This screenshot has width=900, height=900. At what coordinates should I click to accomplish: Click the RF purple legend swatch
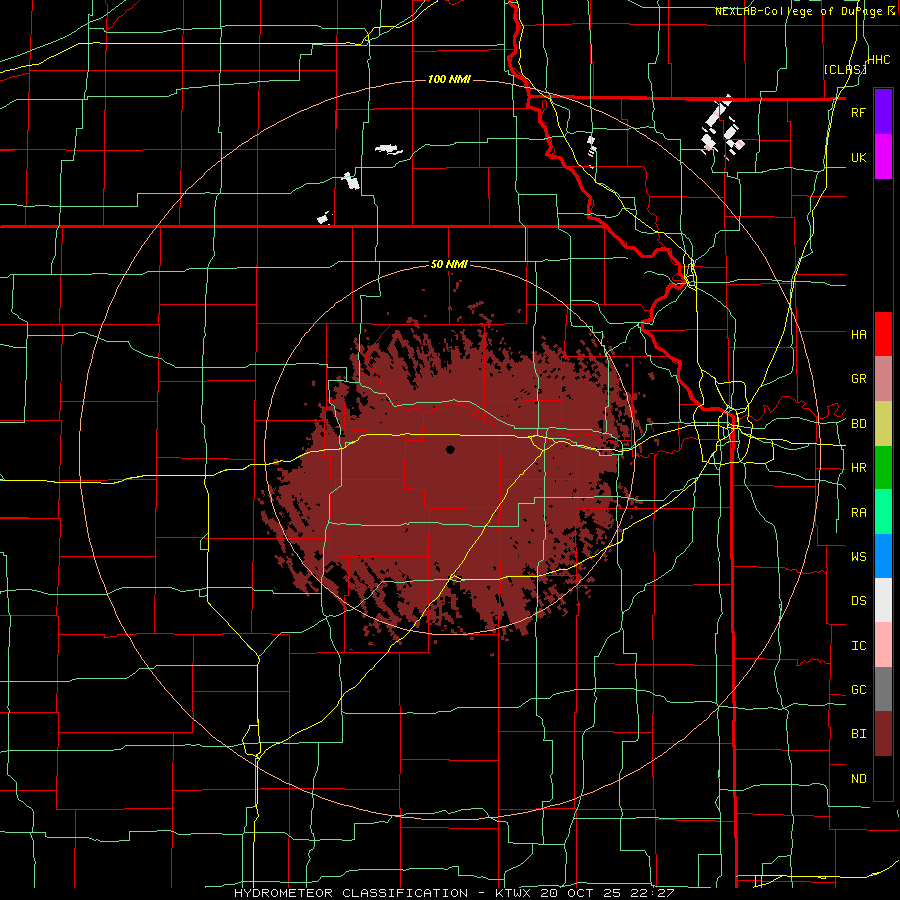point(883,112)
